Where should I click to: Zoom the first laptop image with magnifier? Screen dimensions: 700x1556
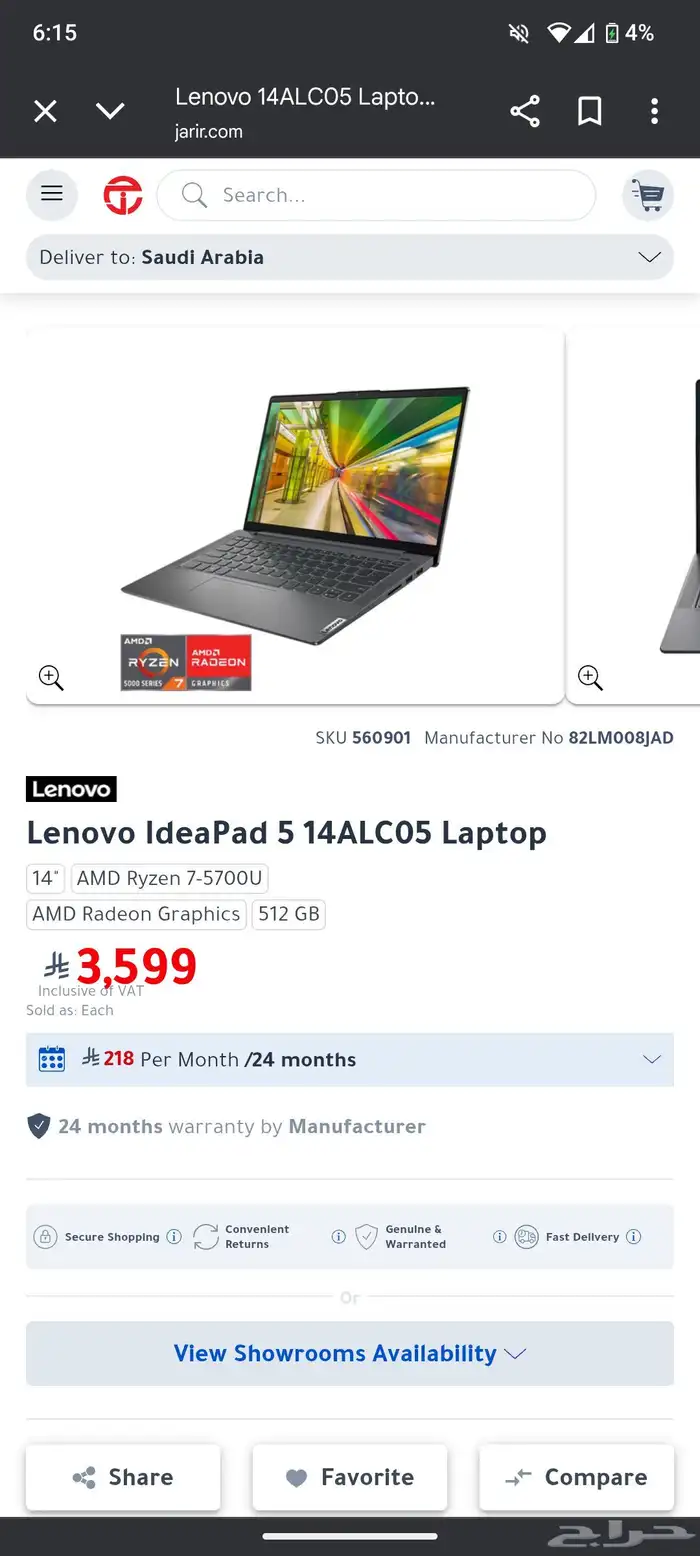pos(51,677)
